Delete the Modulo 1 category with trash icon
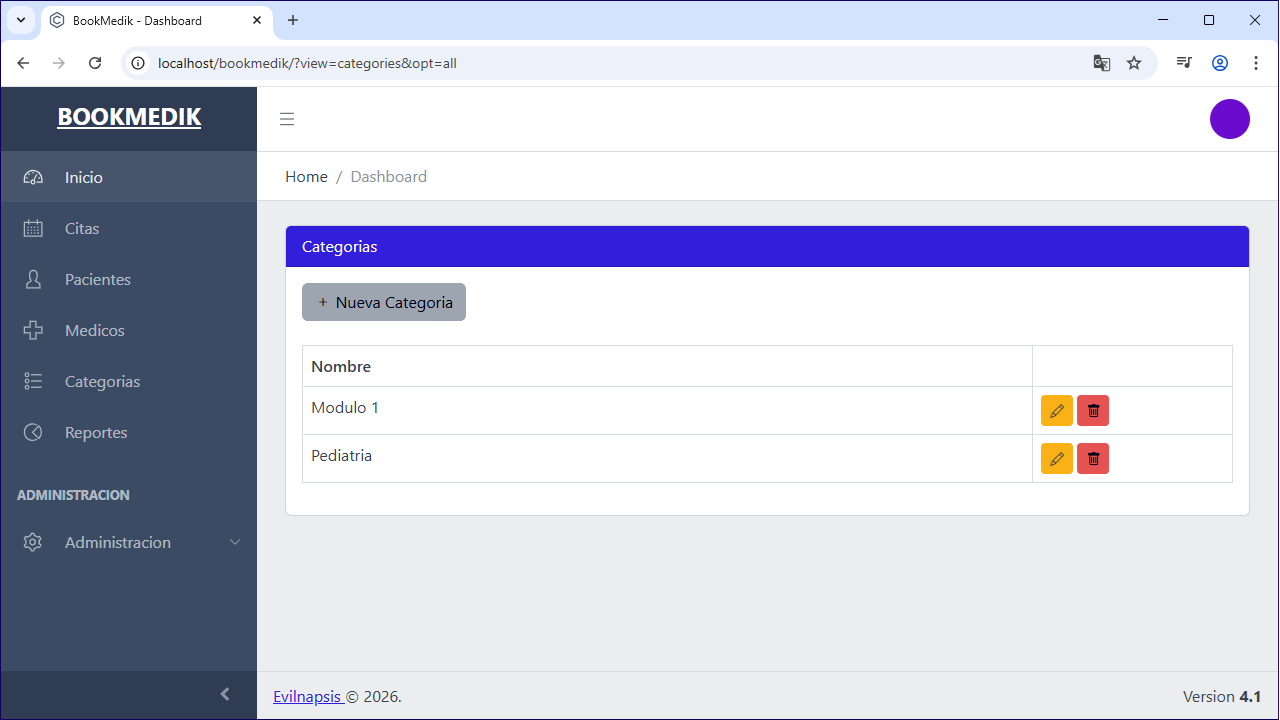1280x720 pixels. pyautogui.click(x=1093, y=411)
